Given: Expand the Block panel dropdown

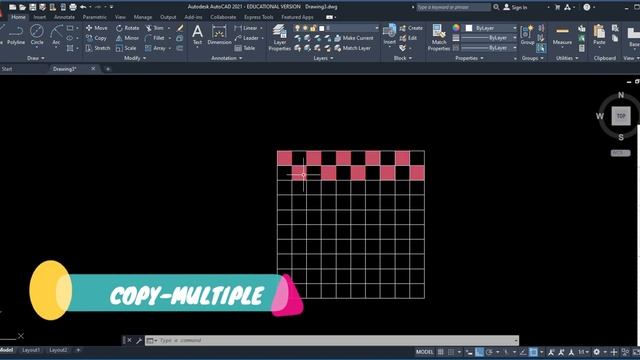Looking at the screenshot, I should [x=403, y=58].
